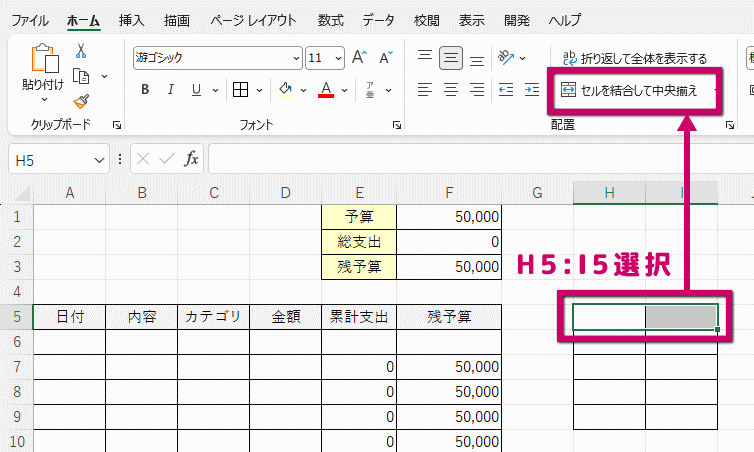Select cell F1 containing 50,000
Image resolution: width=754 pixels, height=452 pixels.
[448, 215]
